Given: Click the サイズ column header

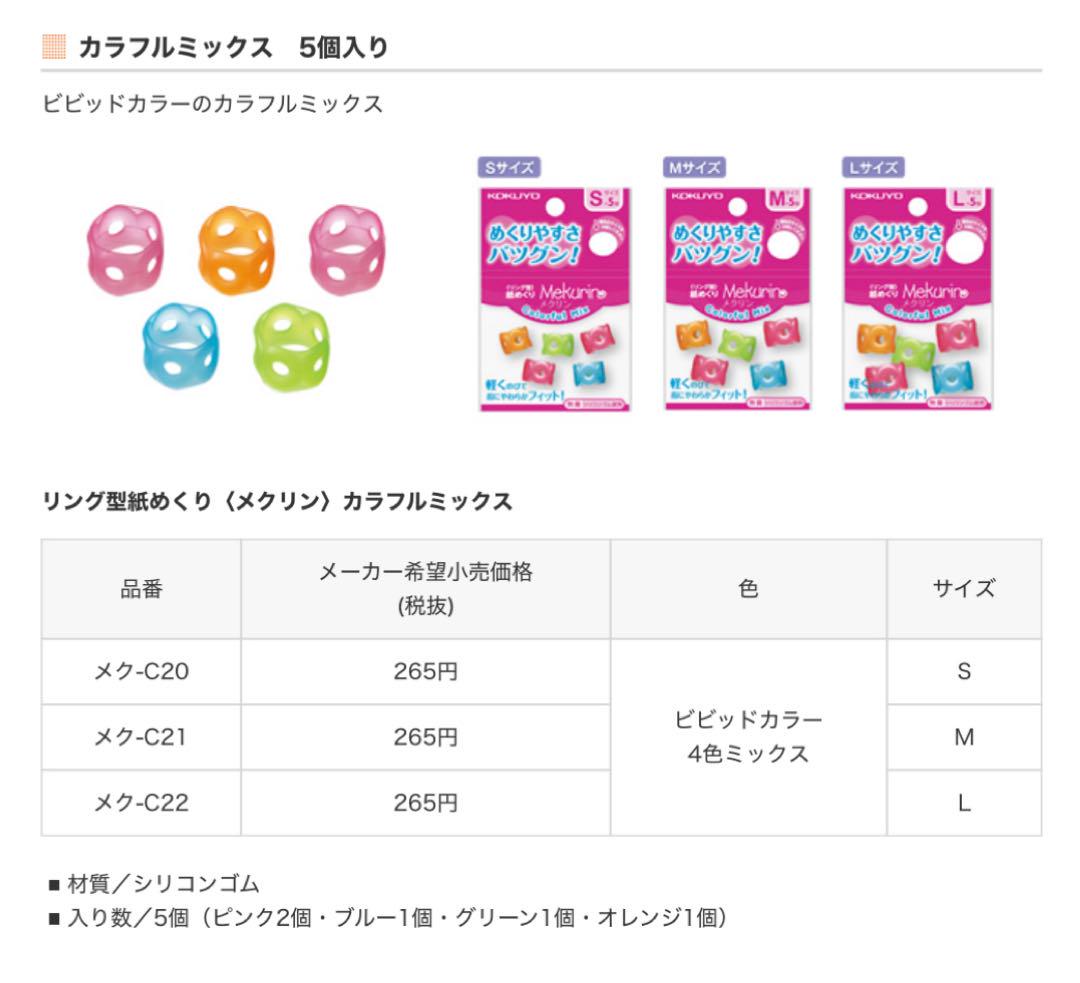Looking at the screenshot, I should (964, 589).
